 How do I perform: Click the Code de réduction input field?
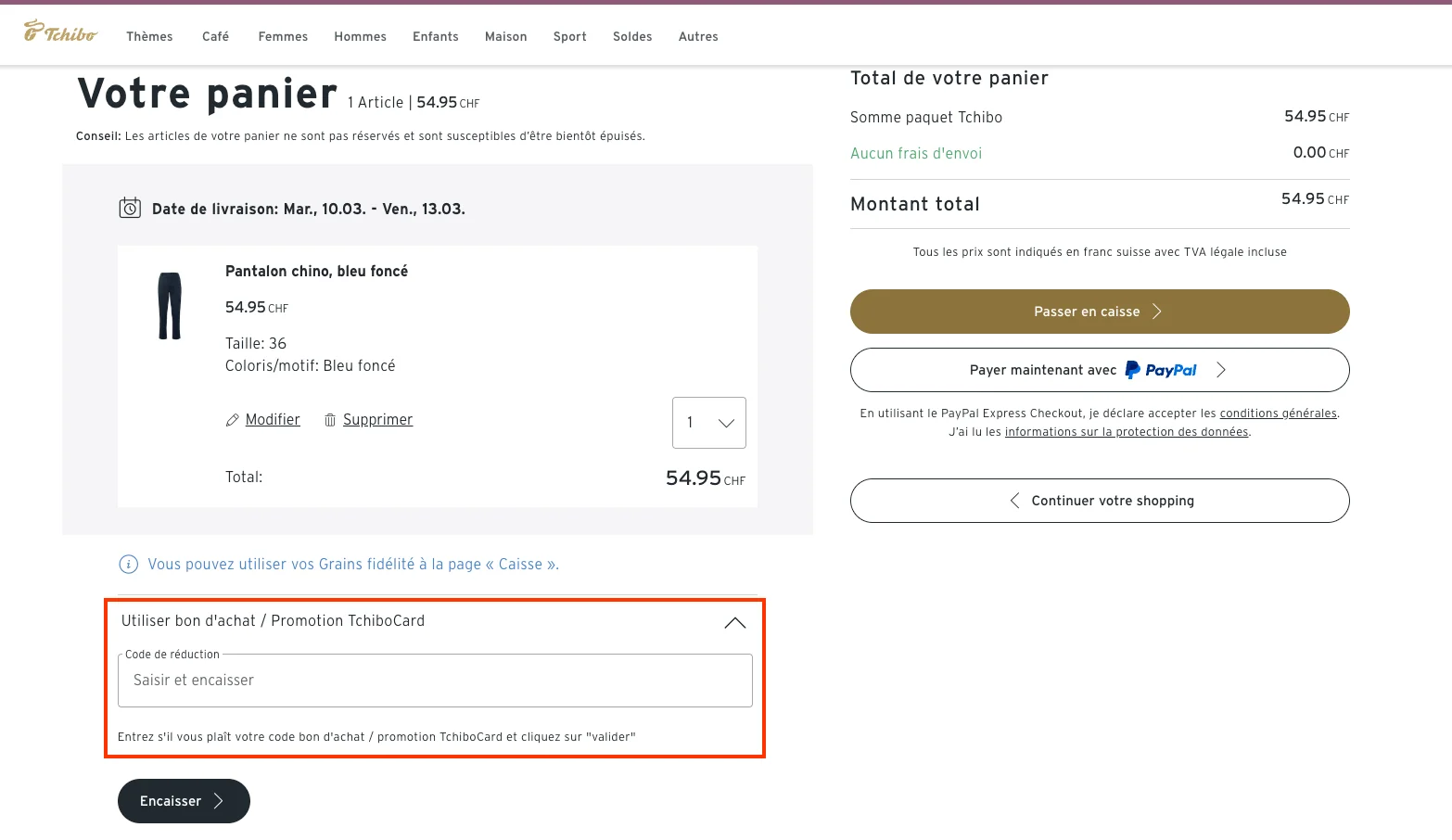click(x=434, y=680)
